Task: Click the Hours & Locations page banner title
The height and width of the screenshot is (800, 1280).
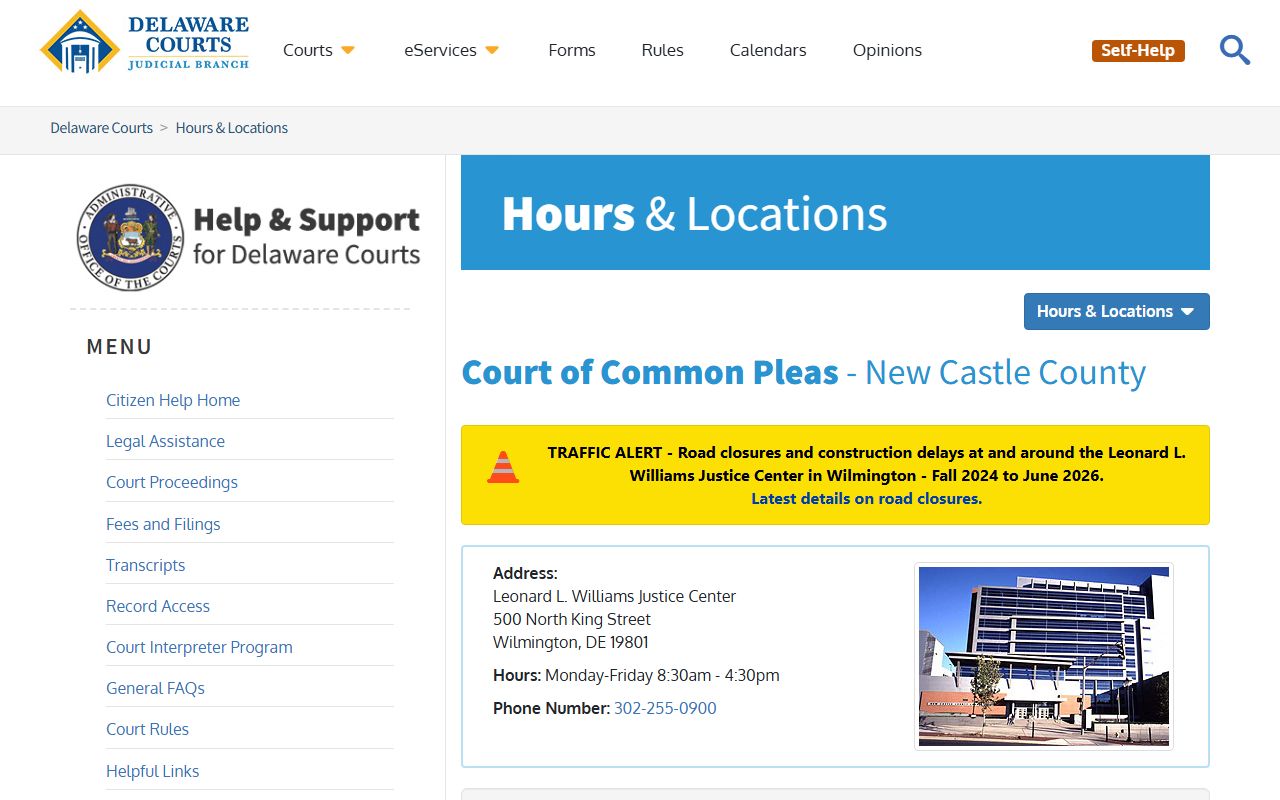Action: [694, 213]
